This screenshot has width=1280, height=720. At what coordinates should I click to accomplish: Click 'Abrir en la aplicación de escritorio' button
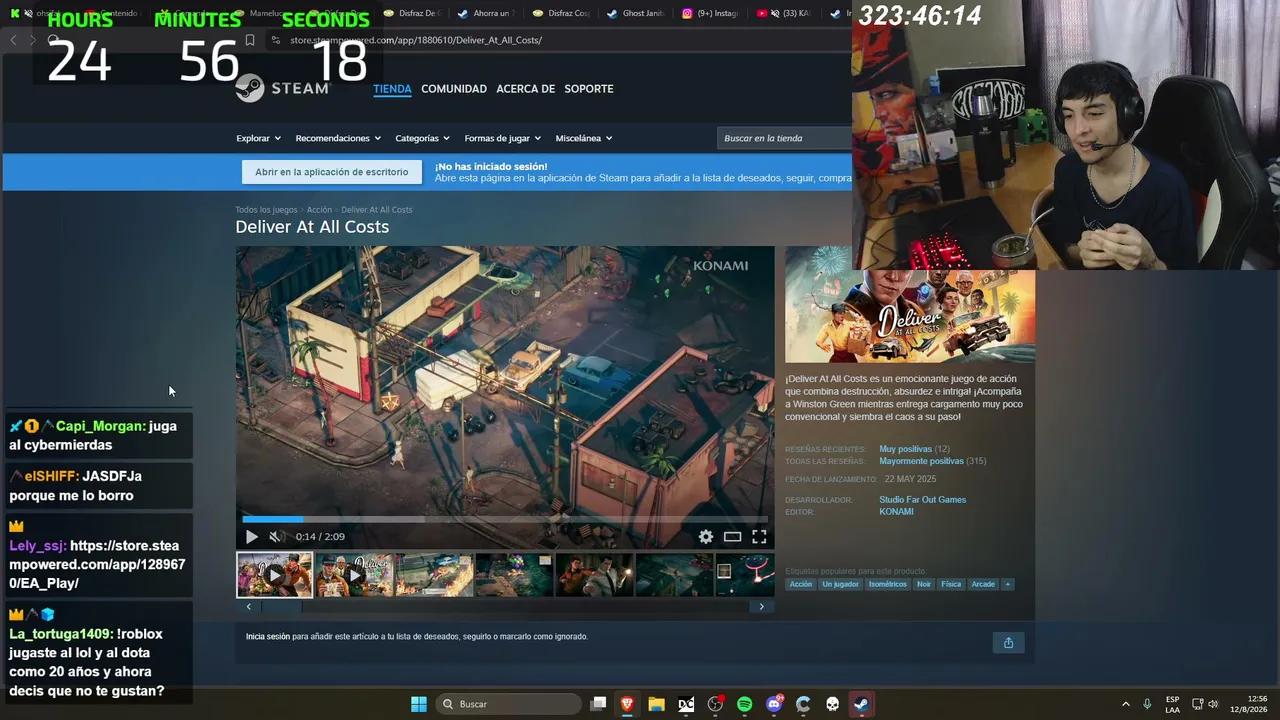coord(331,172)
